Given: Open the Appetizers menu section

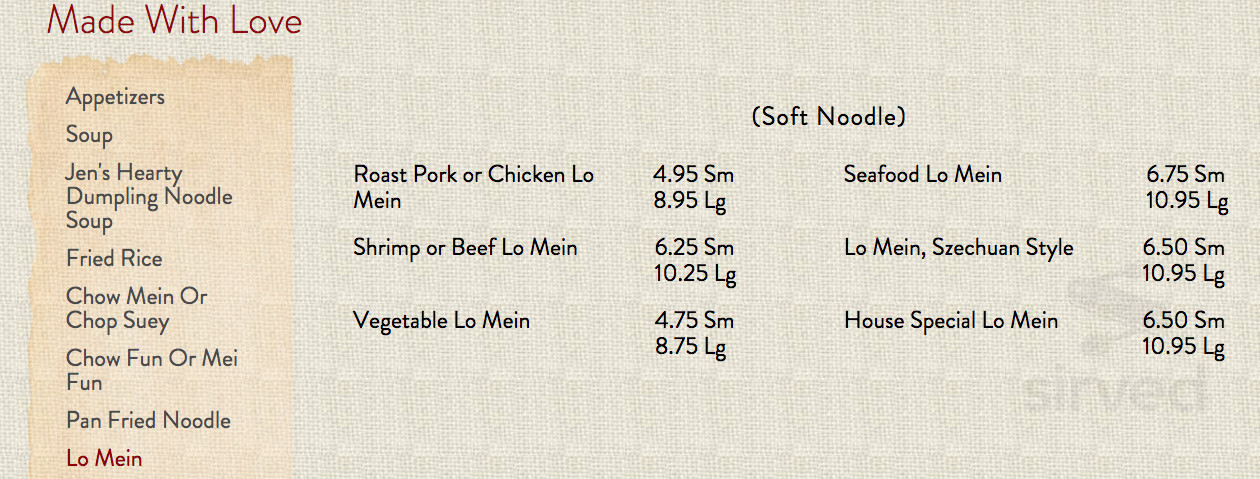Looking at the screenshot, I should (115, 97).
